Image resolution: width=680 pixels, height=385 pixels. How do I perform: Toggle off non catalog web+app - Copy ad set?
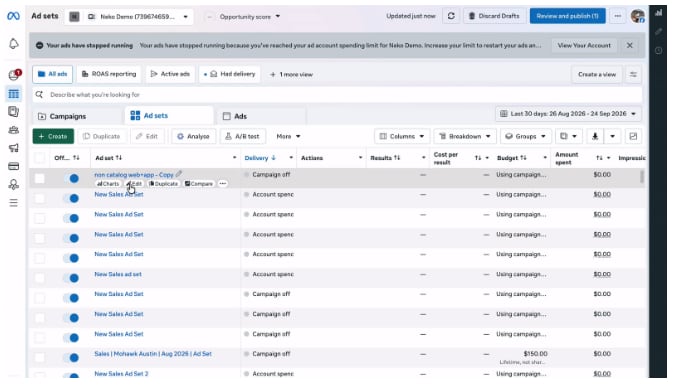pos(71,178)
